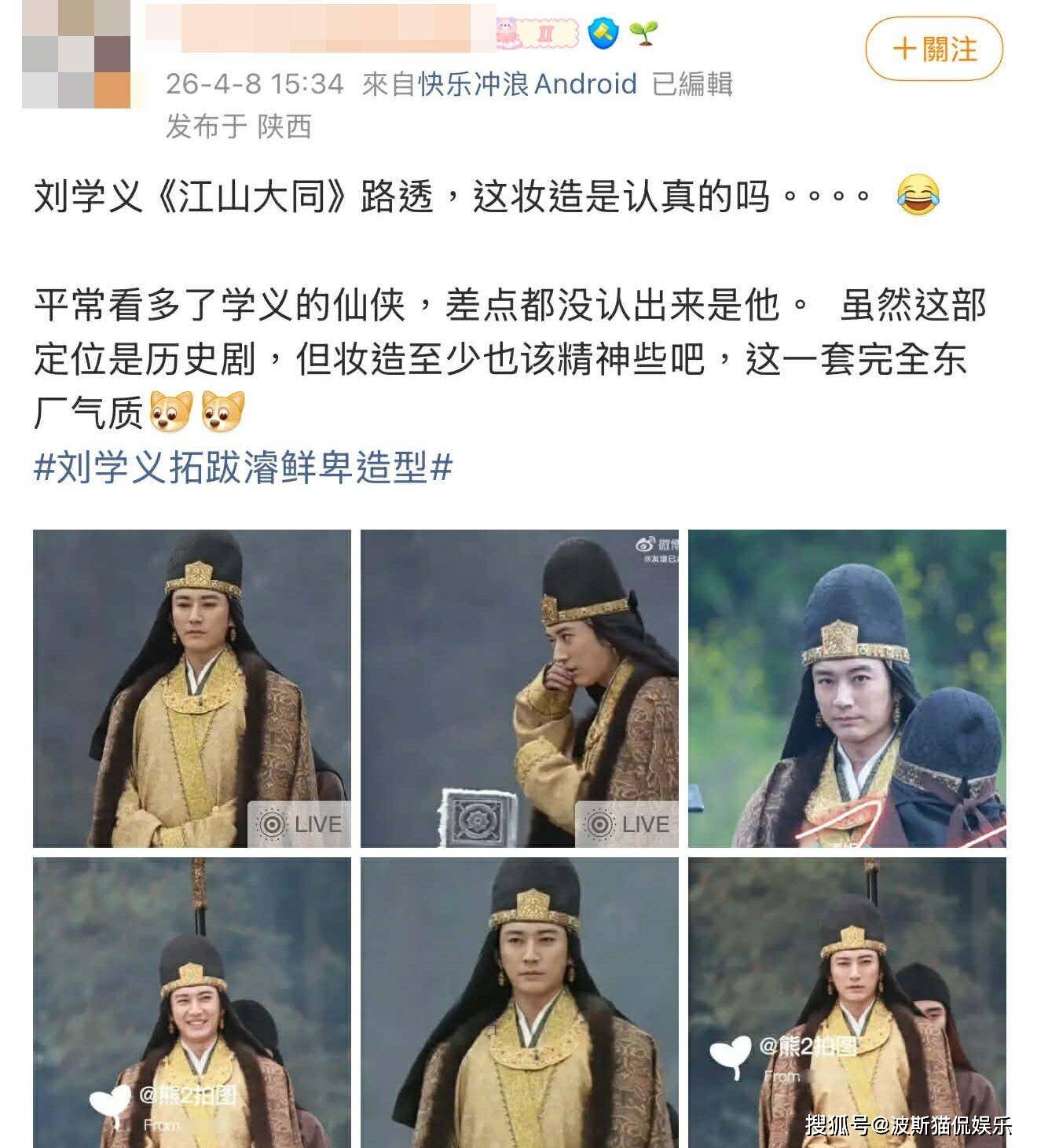Screen dimensions: 1037x1148
Task: Click the blurred poster username
Action: (x=321, y=30)
